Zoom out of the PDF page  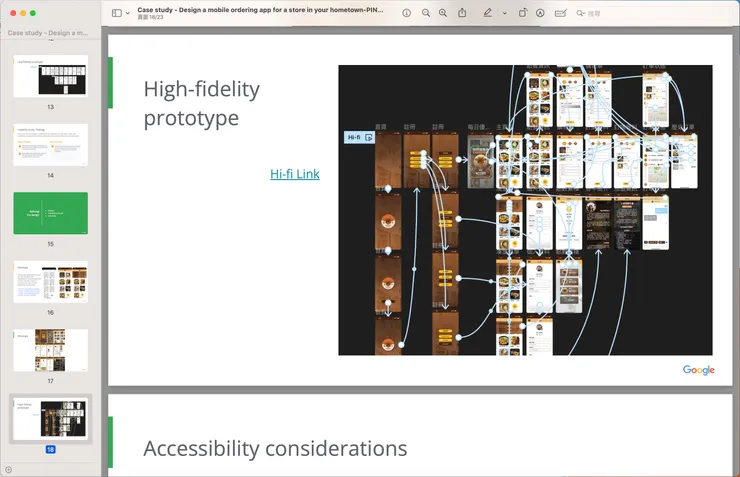(x=426, y=13)
